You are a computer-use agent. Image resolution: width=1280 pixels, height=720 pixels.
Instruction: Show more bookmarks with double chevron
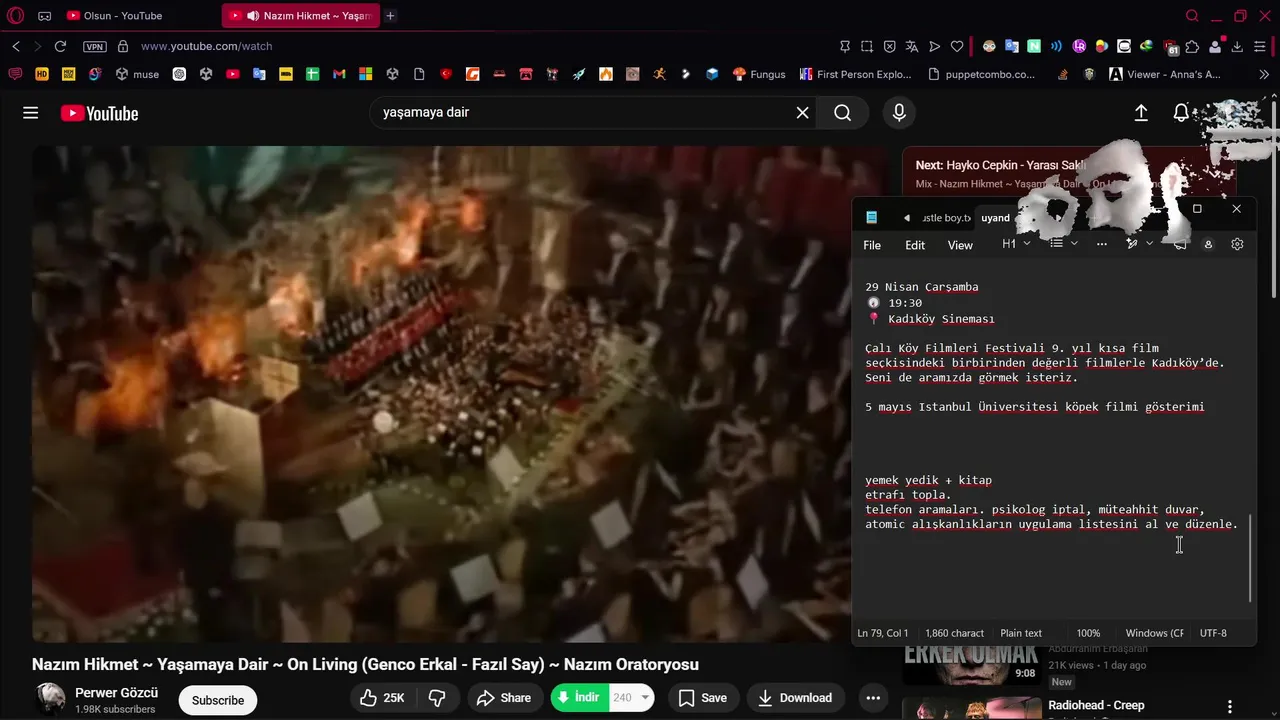(x=1263, y=74)
